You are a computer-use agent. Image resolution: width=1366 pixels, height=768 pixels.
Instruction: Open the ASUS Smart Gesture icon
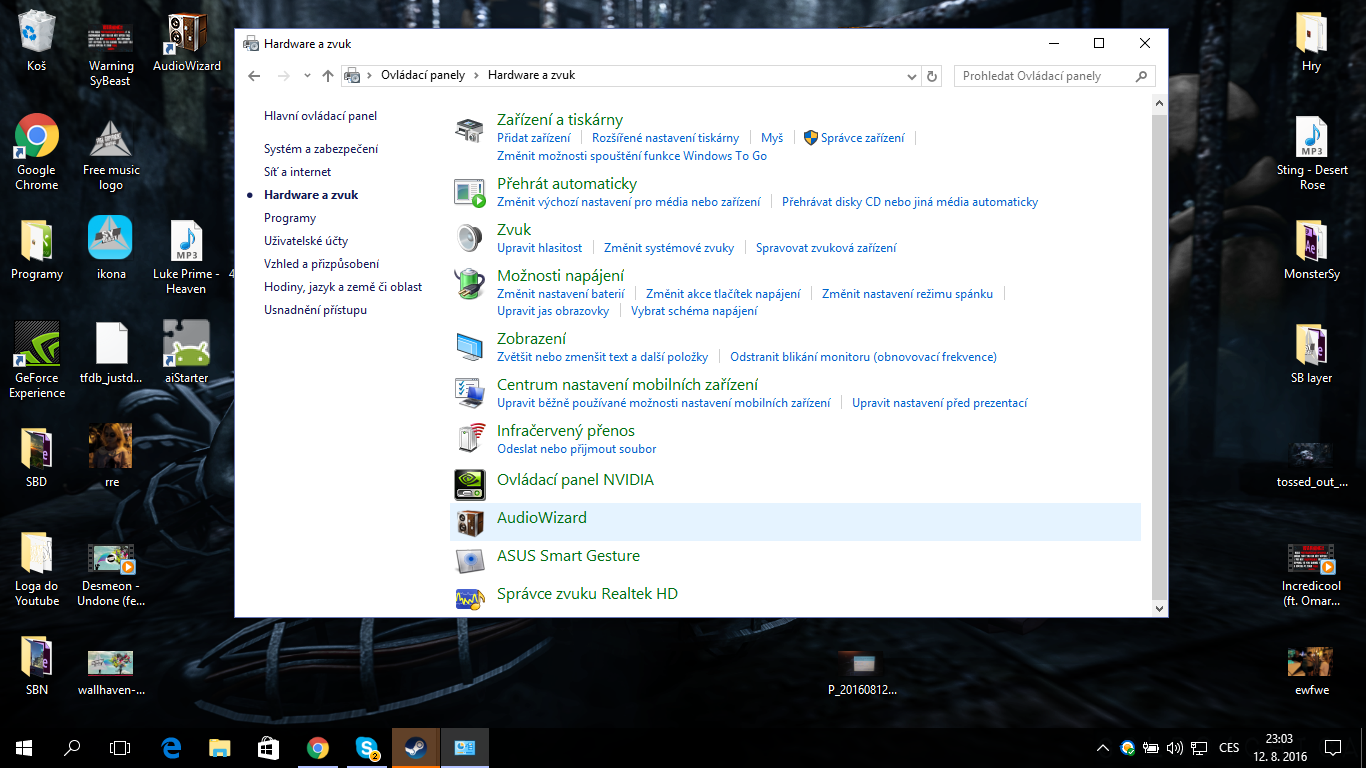pos(469,560)
